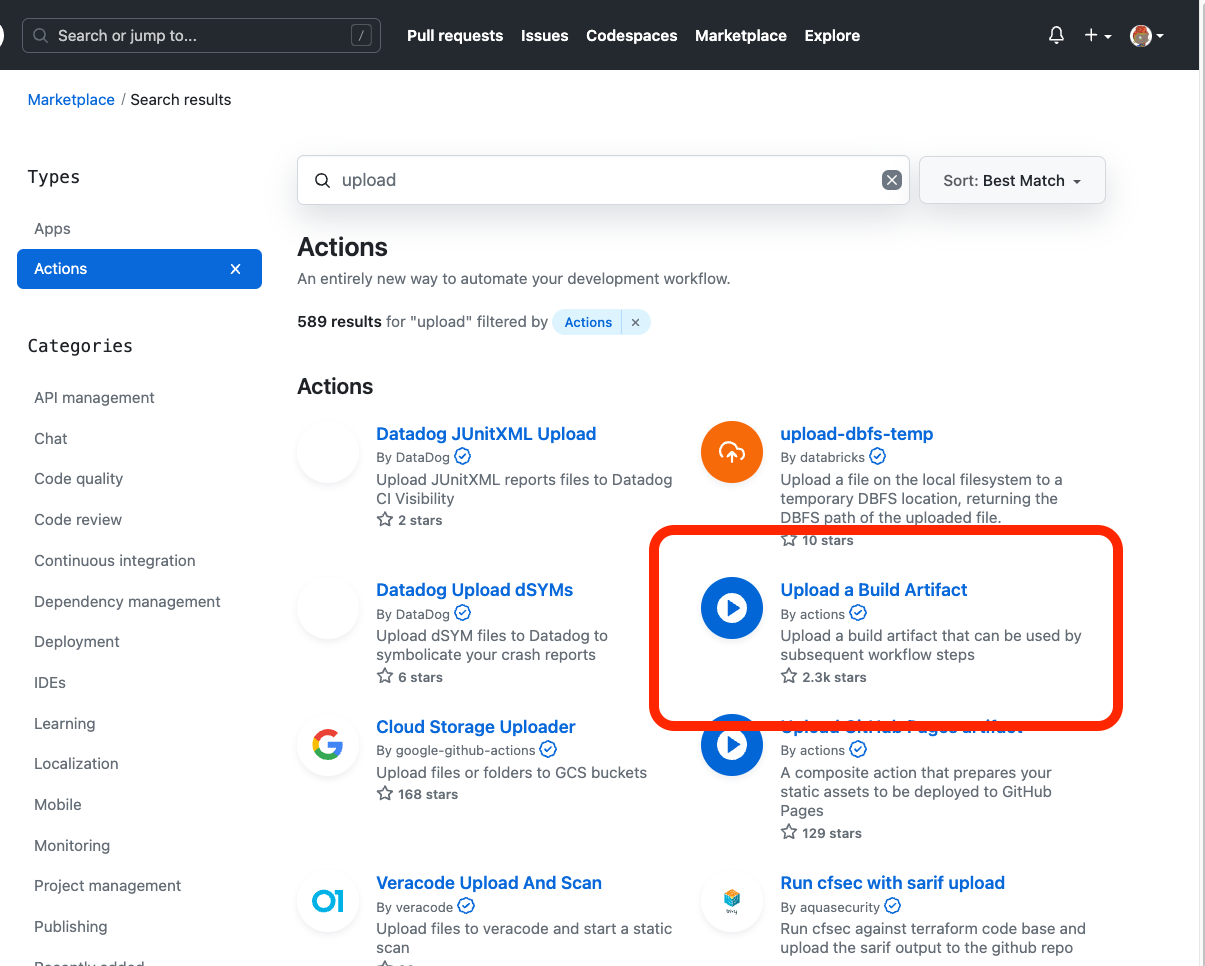The width and height of the screenshot is (1205, 966).
Task: Remove the Actions filter in sidebar
Action: pos(236,269)
